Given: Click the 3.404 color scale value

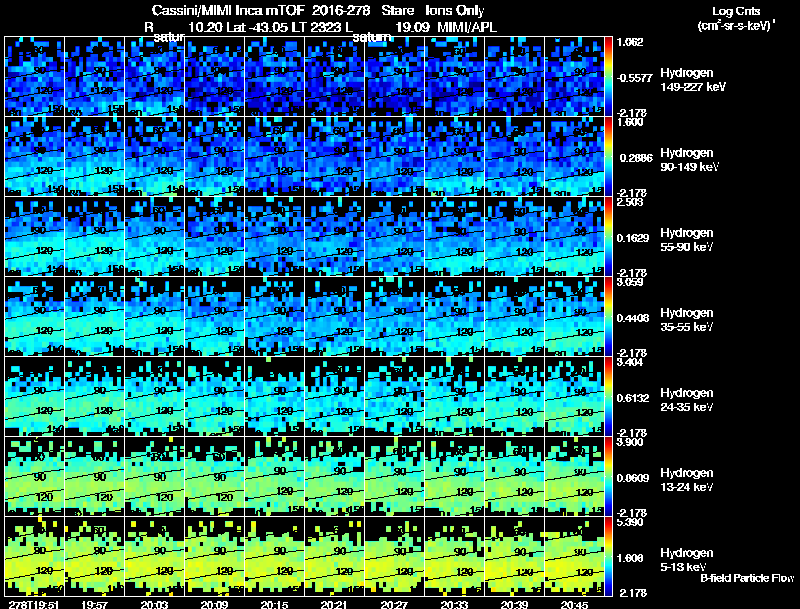Looking at the screenshot, I should coord(630,362).
